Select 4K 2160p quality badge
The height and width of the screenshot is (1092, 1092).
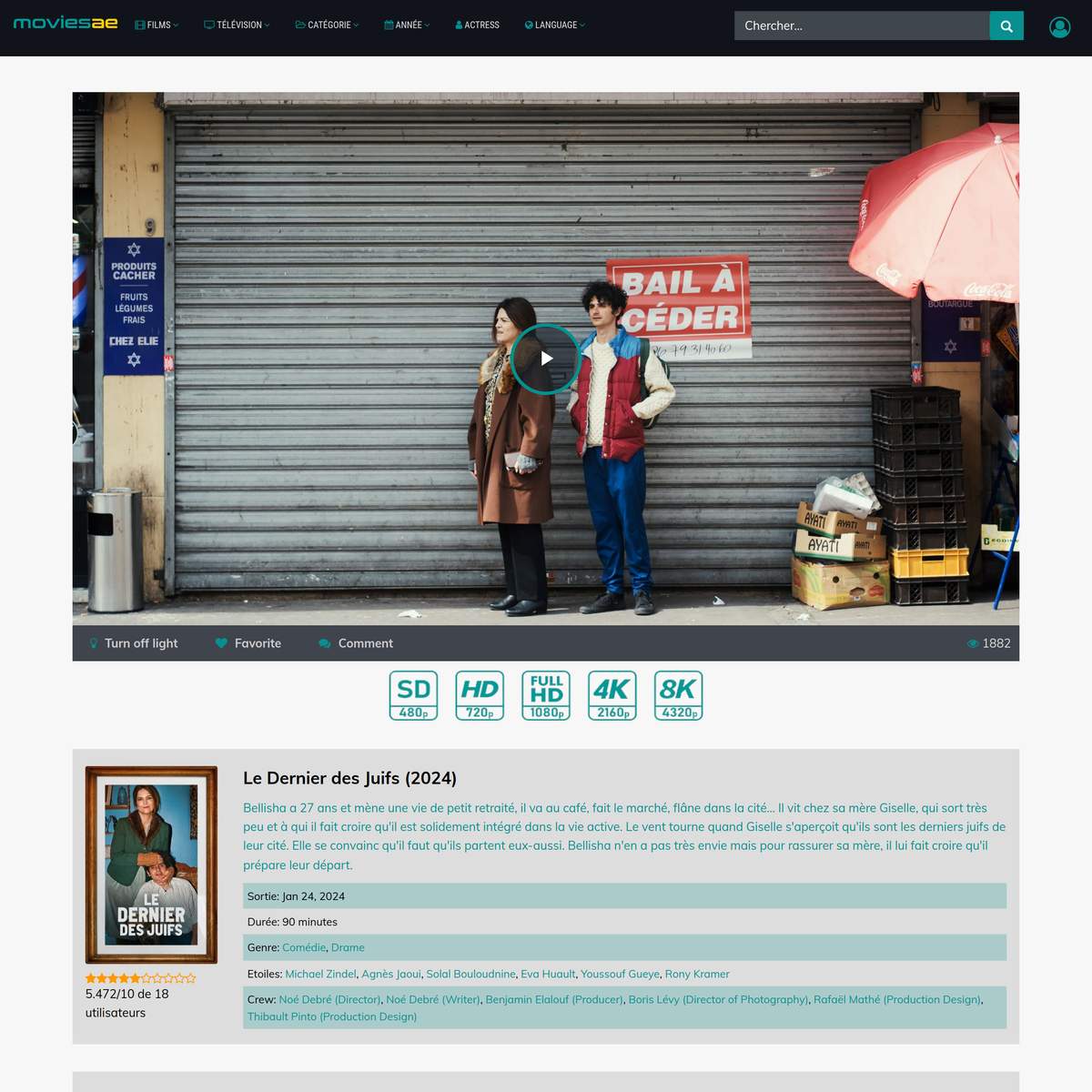coord(612,696)
